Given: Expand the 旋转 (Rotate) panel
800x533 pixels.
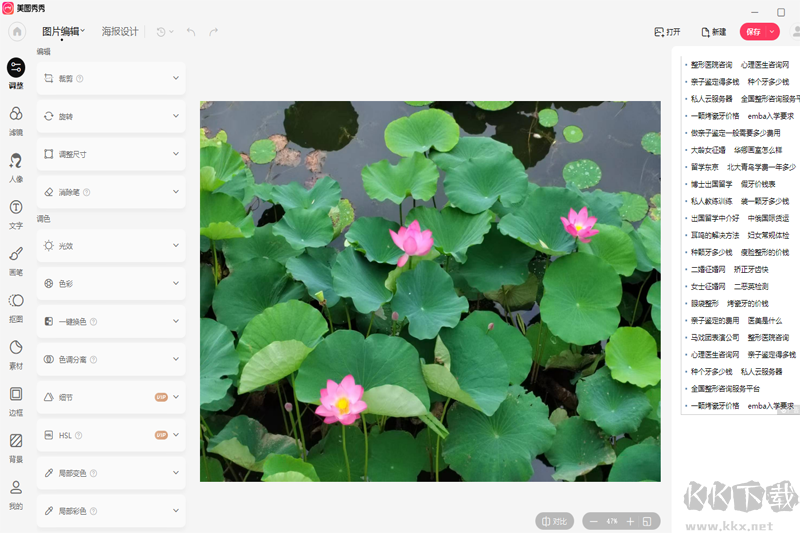Looking at the screenshot, I should tap(111, 116).
